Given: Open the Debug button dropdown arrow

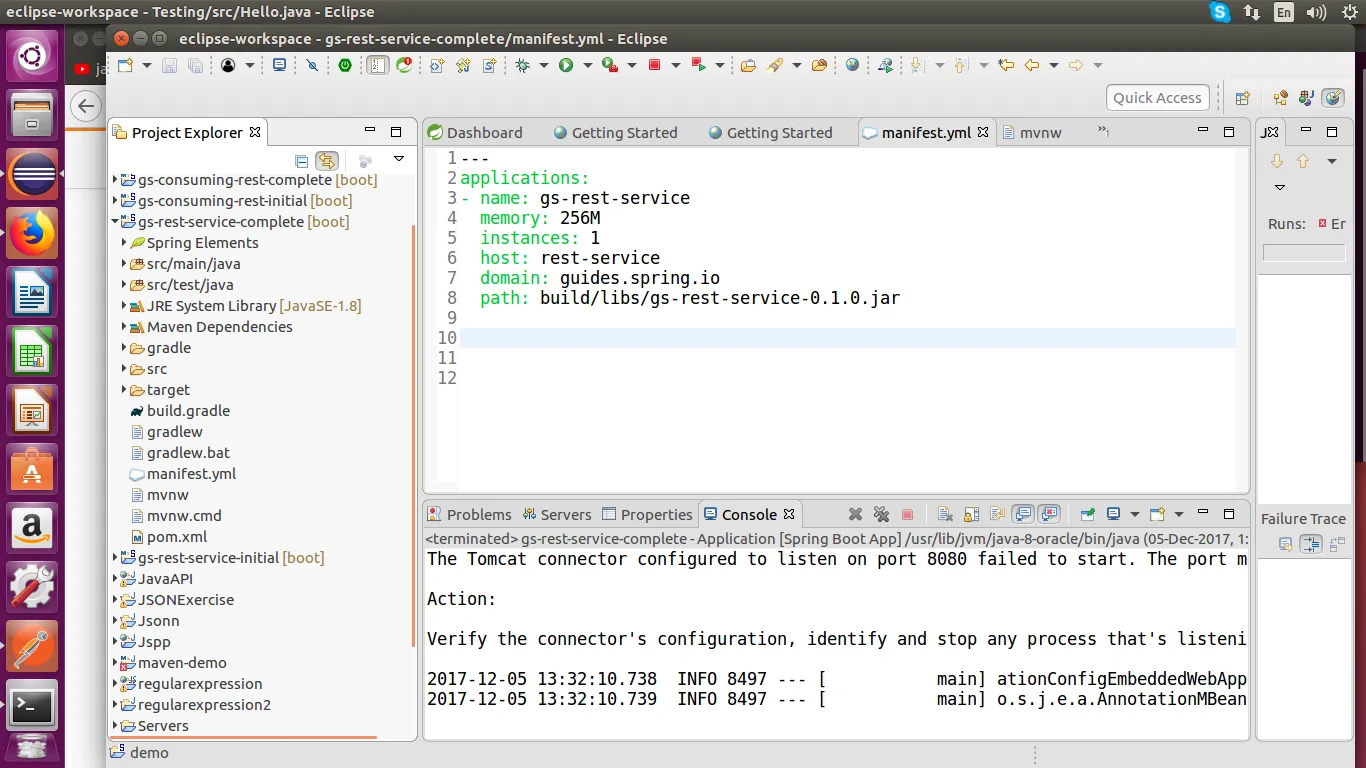Looking at the screenshot, I should tap(544, 65).
